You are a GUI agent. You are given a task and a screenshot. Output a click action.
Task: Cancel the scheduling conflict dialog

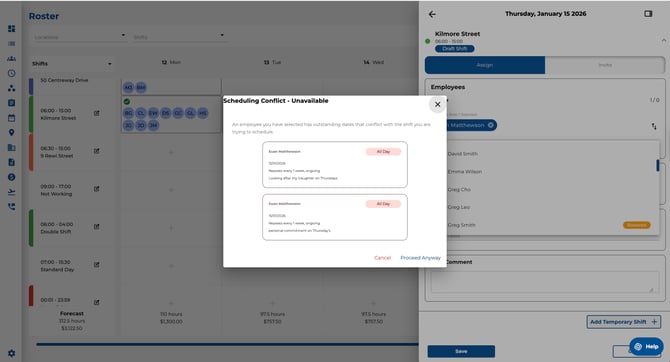(382, 258)
